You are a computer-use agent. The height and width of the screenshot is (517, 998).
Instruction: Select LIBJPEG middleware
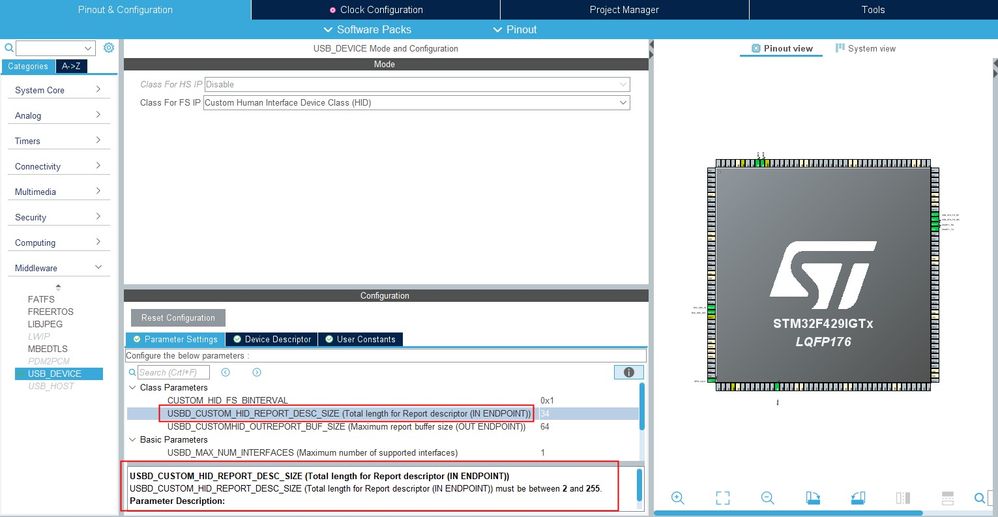pyautogui.click(x=45, y=323)
